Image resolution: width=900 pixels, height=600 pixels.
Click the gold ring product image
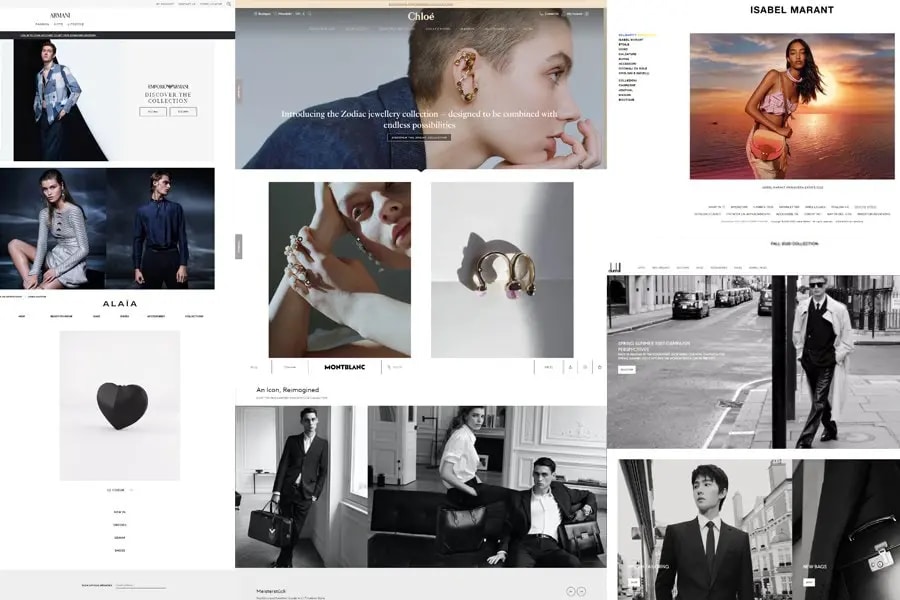coord(502,270)
